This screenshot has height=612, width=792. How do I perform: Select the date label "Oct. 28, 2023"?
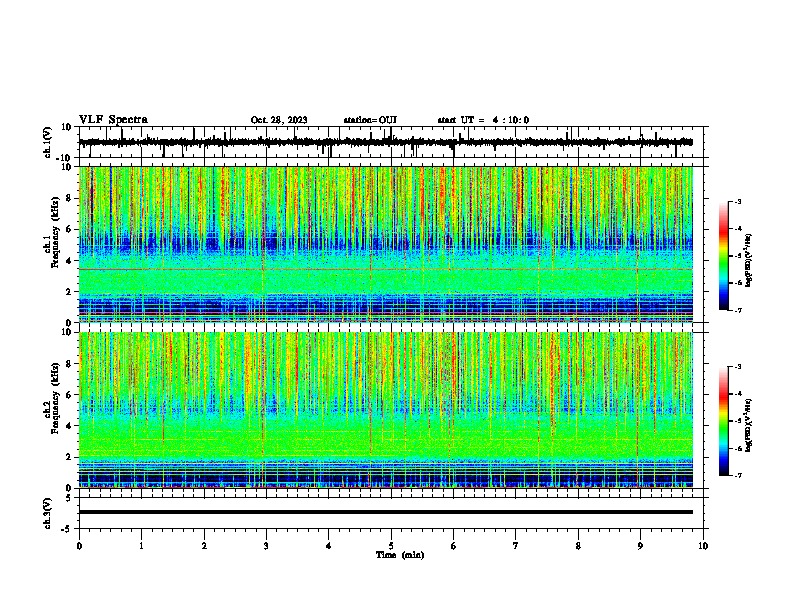pos(279,120)
